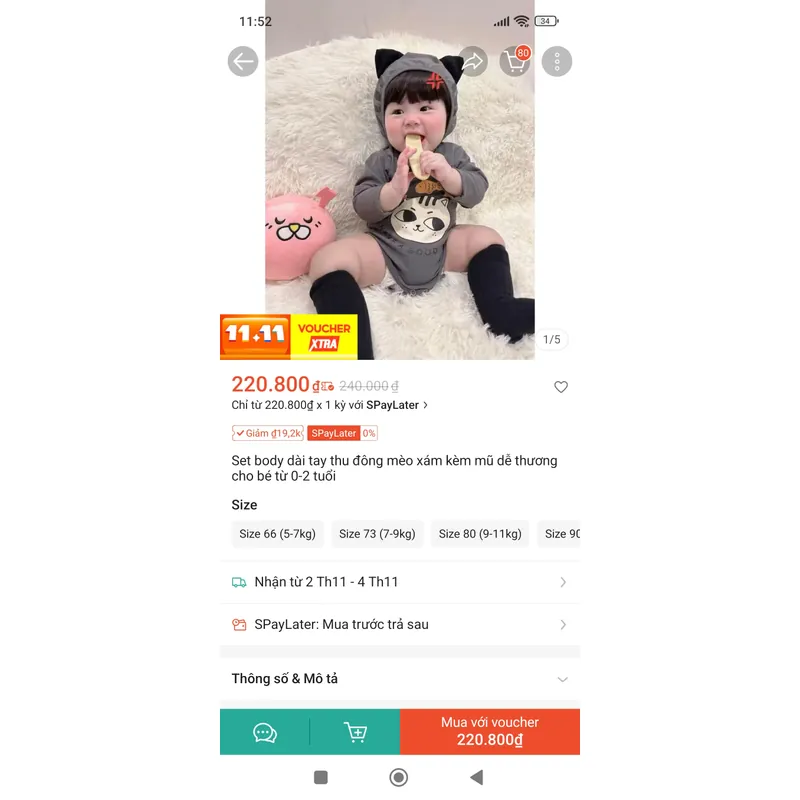Tap Mua với voucher 220.800đ button
Screen dimensions: 800x800
click(490, 732)
